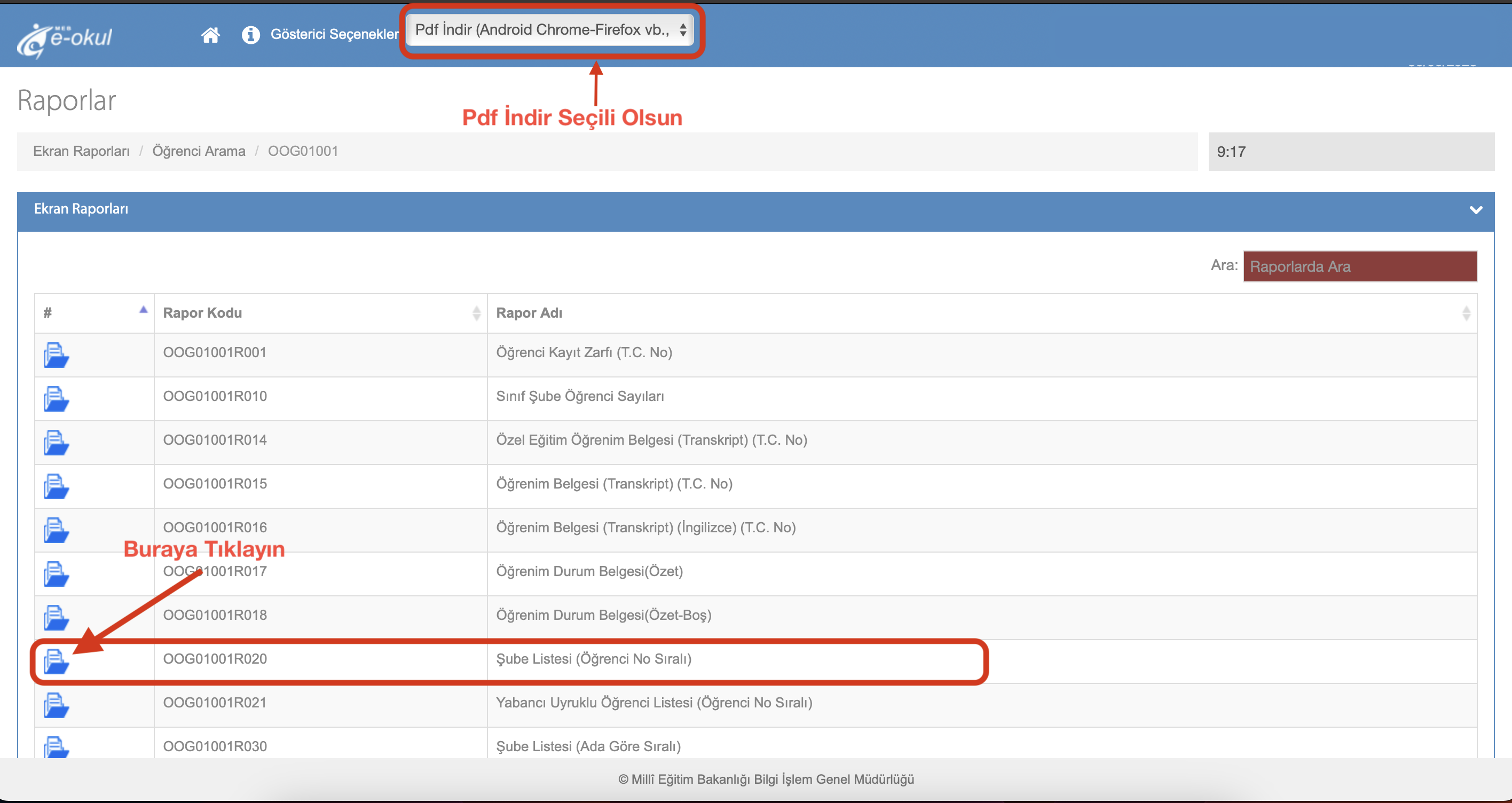
Task: Open report icon for OOG01001R010
Action: coord(56,399)
